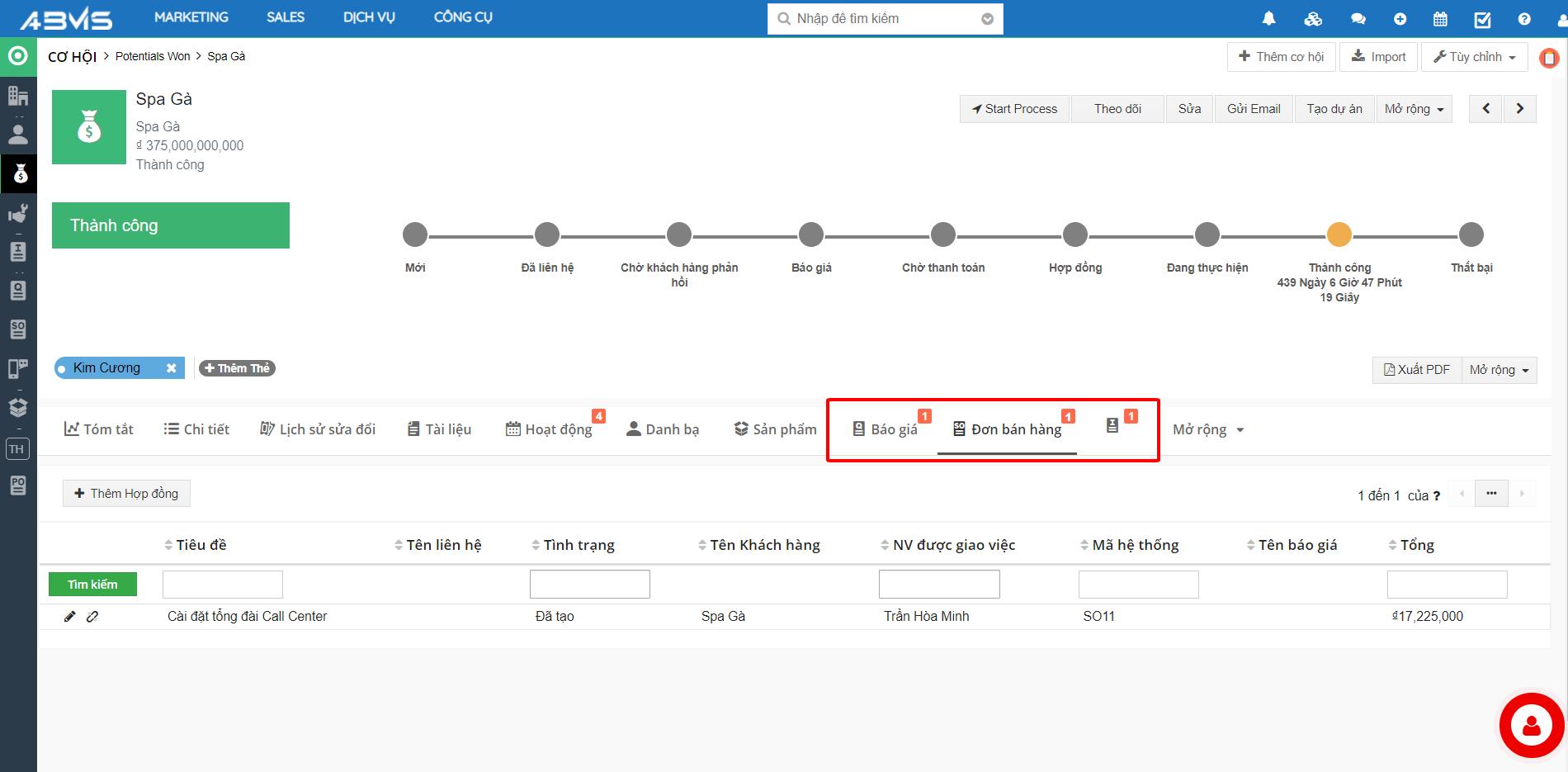Open the notifications bell icon
This screenshot has height=772, width=1568.
[1269, 18]
